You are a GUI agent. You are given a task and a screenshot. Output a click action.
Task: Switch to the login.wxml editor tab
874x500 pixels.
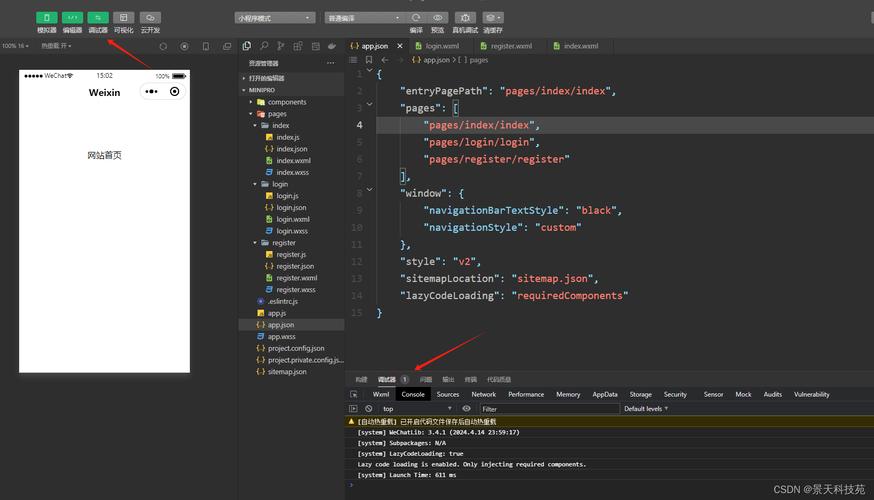437,46
